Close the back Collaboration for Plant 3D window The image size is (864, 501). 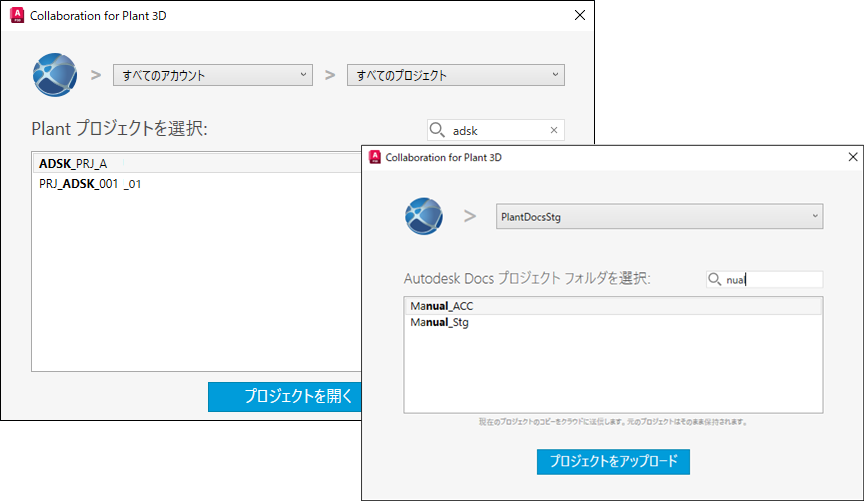click(580, 15)
